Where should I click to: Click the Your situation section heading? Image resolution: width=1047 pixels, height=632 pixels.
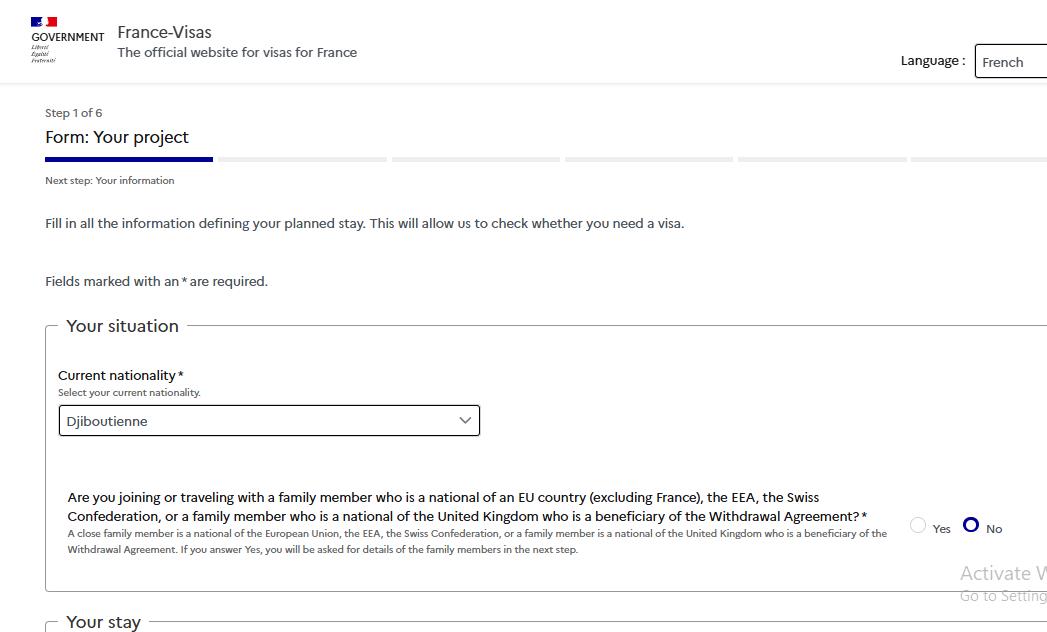tap(122, 326)
